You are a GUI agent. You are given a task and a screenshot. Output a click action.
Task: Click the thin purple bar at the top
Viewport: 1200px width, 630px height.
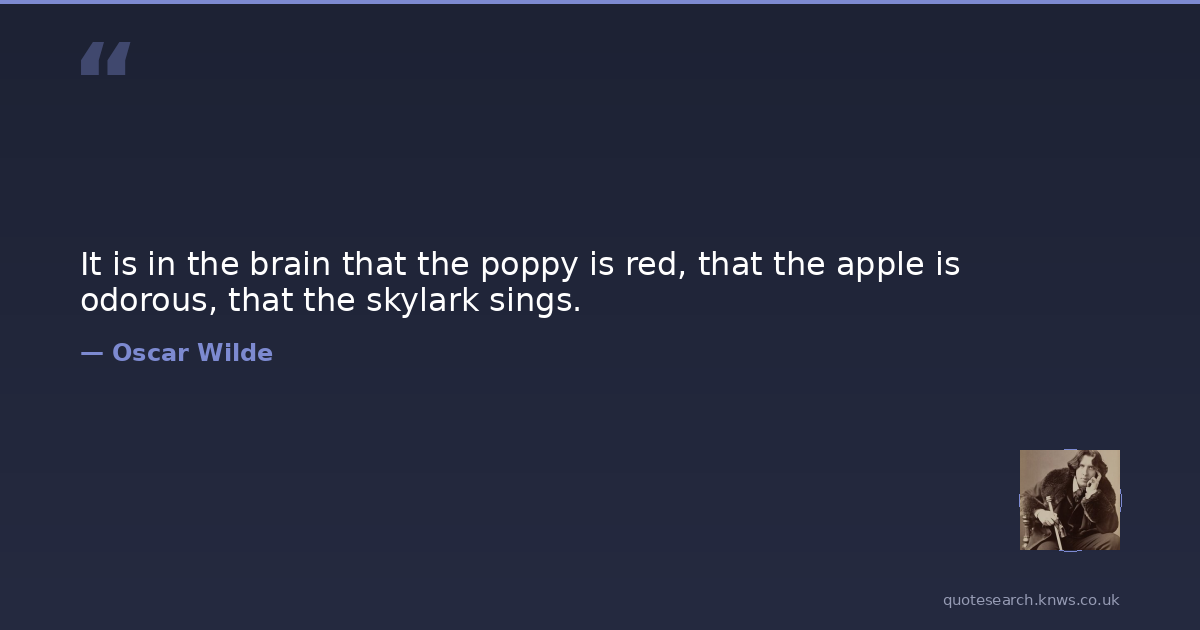(600, 2)
